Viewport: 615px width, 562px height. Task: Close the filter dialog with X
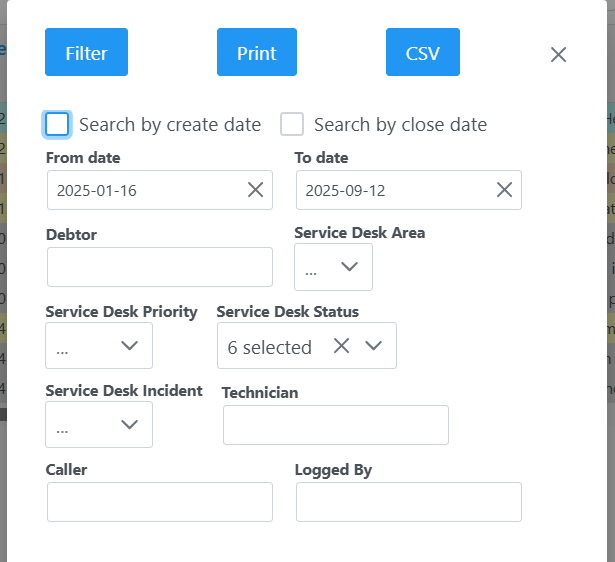[x=558, y=55]
